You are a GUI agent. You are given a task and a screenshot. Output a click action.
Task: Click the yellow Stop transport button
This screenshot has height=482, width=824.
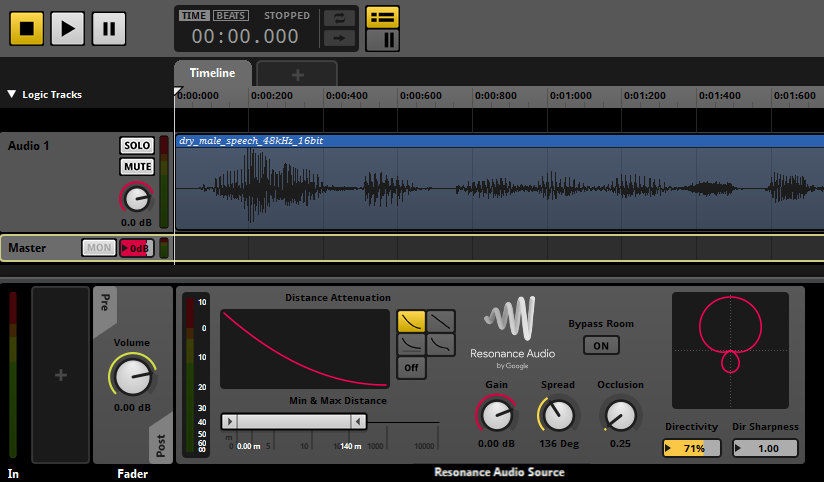tap(26, 28)
